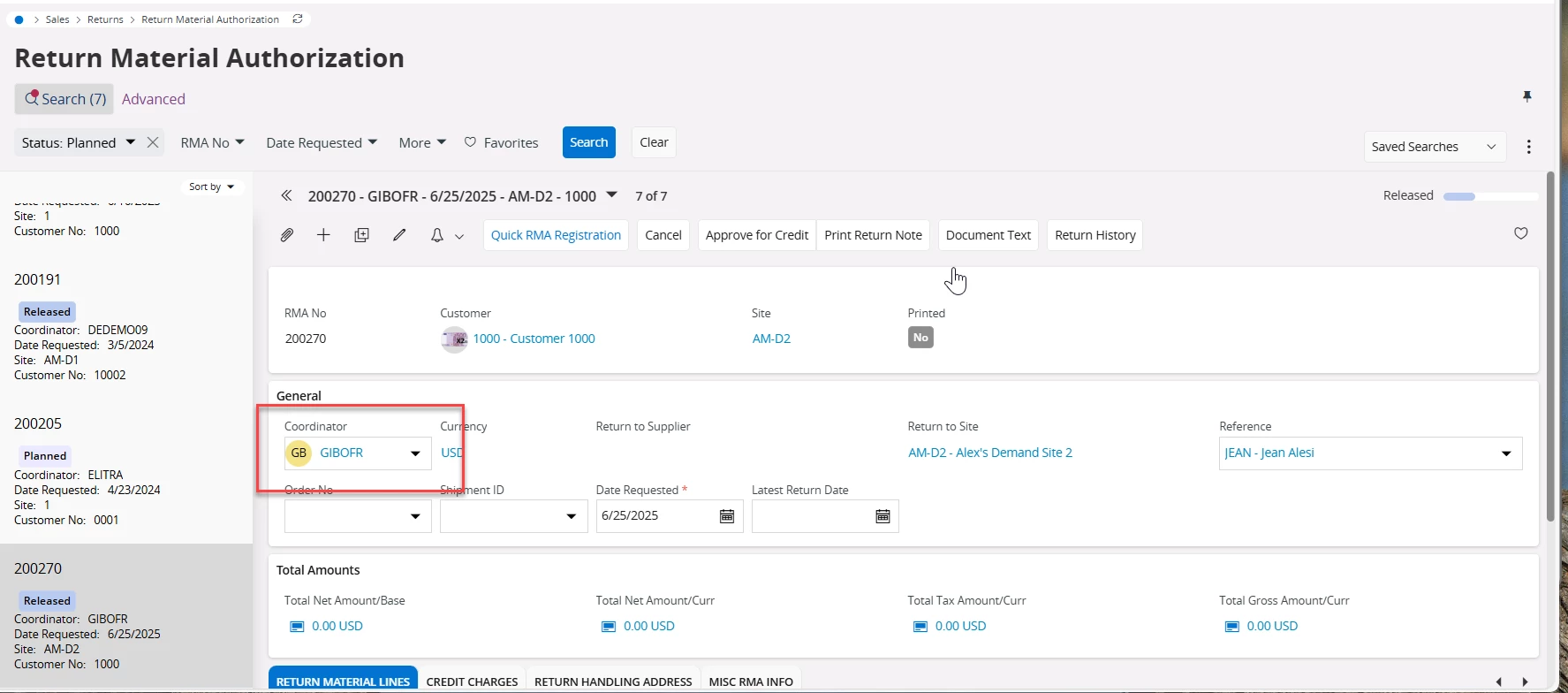1568x693 pixels.
Task: Add record to favorites heart icon
Action: (x=1521, y=233)
